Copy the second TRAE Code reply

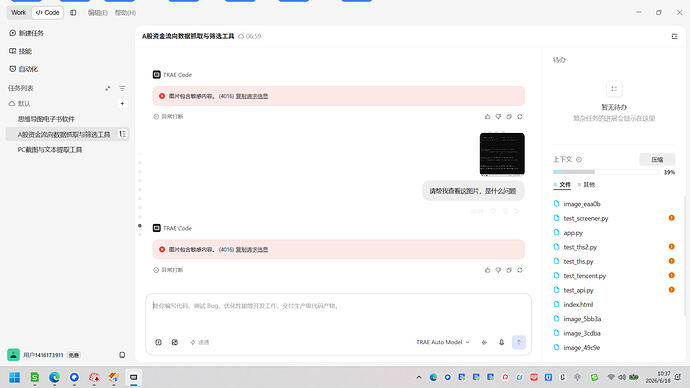[x=509, y=270]
